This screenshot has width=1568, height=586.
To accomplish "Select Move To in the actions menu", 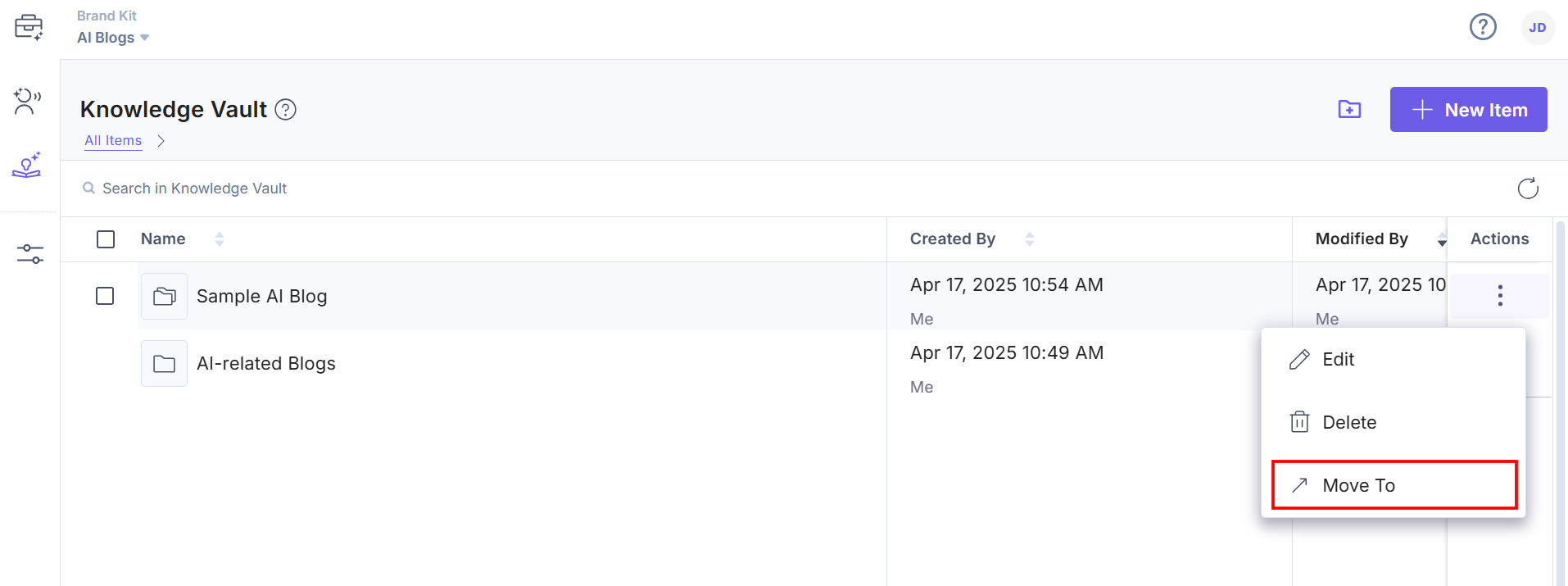I will (x=1357, y=485).
